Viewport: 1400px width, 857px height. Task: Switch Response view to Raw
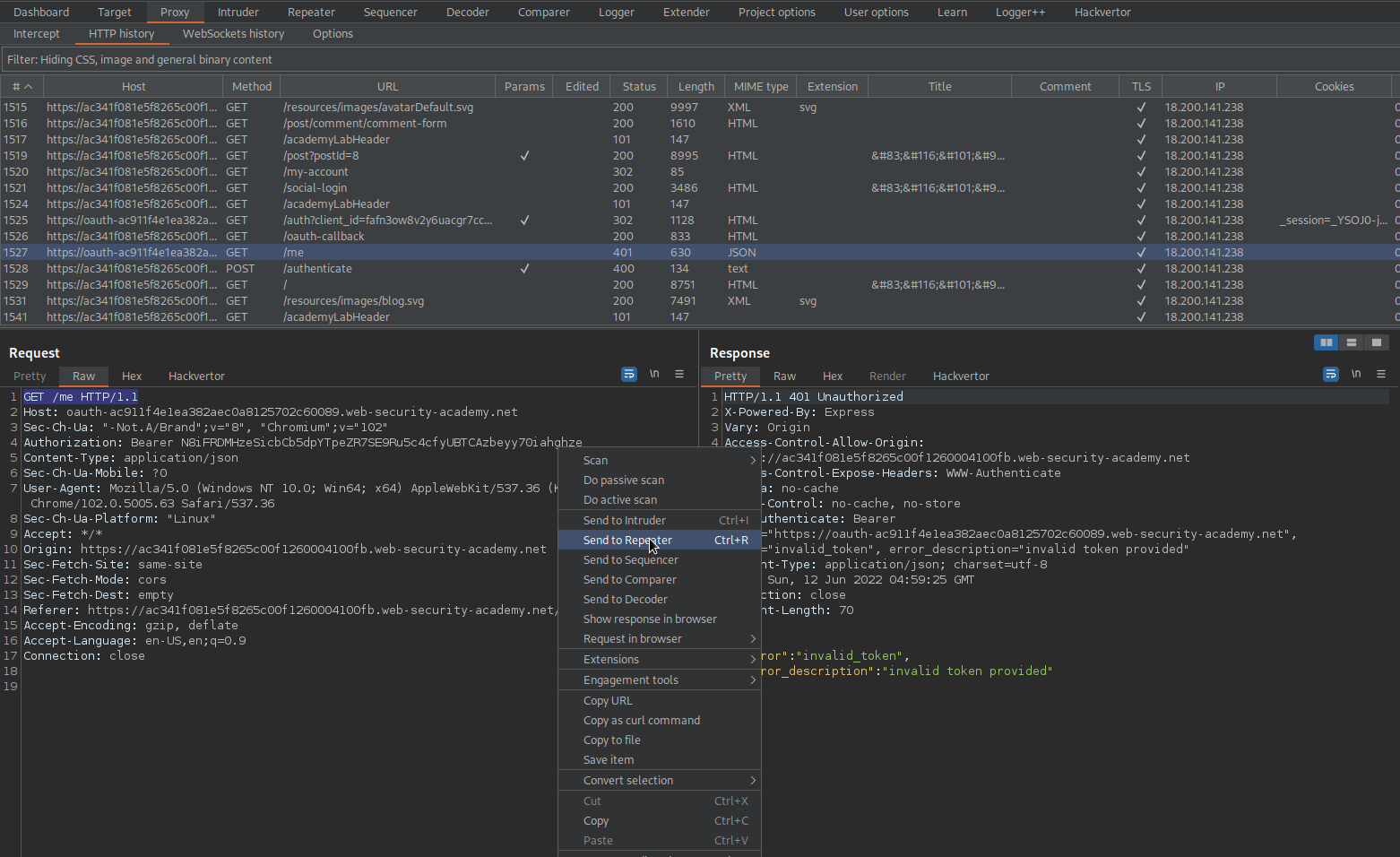(784, 376)
